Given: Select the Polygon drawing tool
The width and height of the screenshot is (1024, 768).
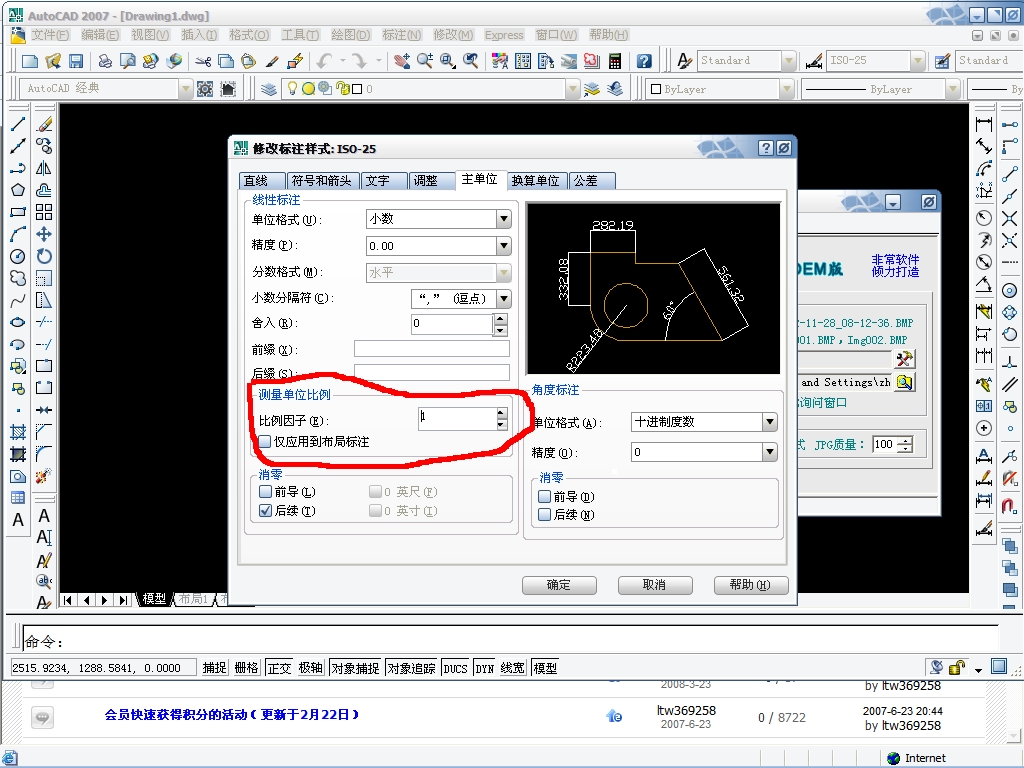Looking at the screenshot, I should (18, 190).
